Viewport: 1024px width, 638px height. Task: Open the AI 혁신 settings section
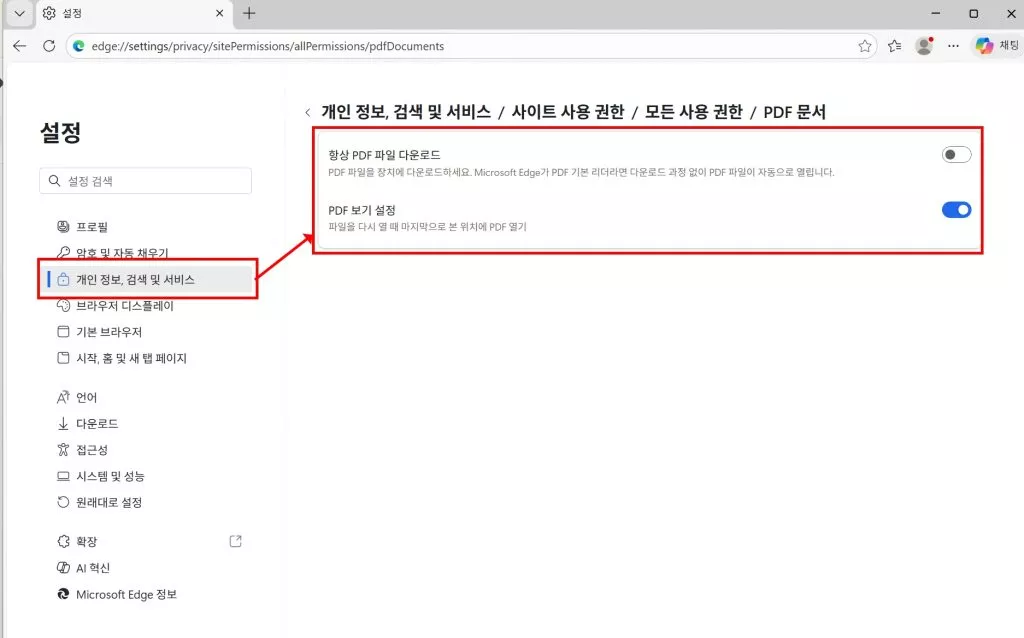86,567
